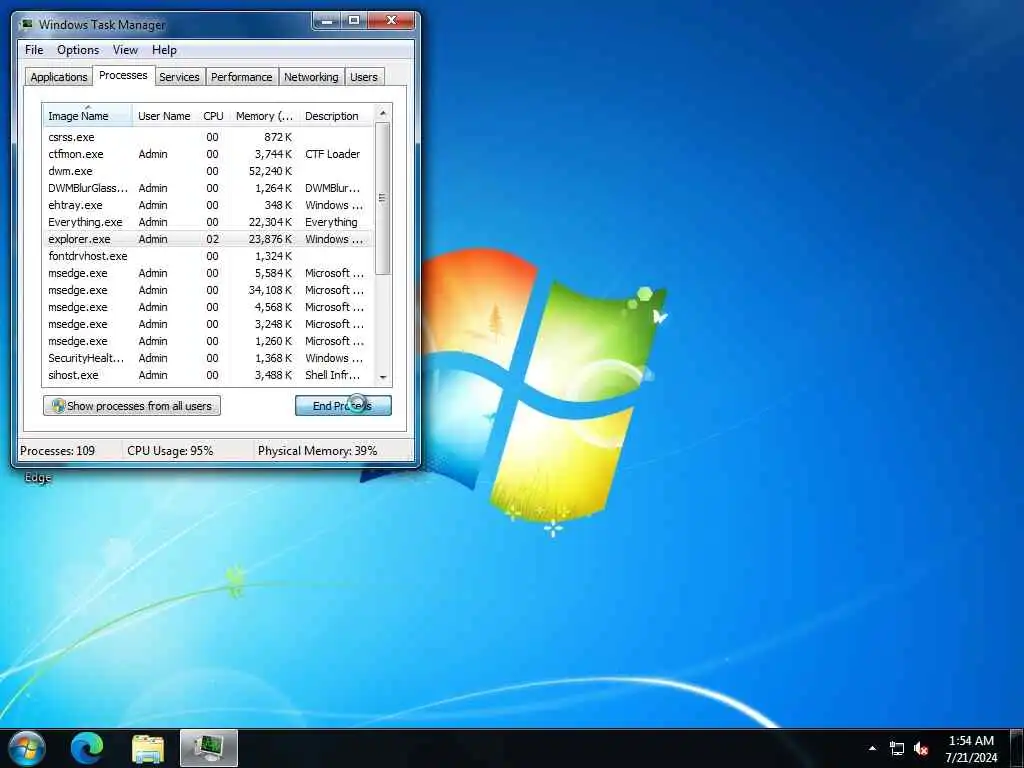Image resolution: width=1024 pixels, height=768 pixels.
Task: Select msedge.exe using 34,108 K
Action: pyautogui.click(x=209, y=290)
